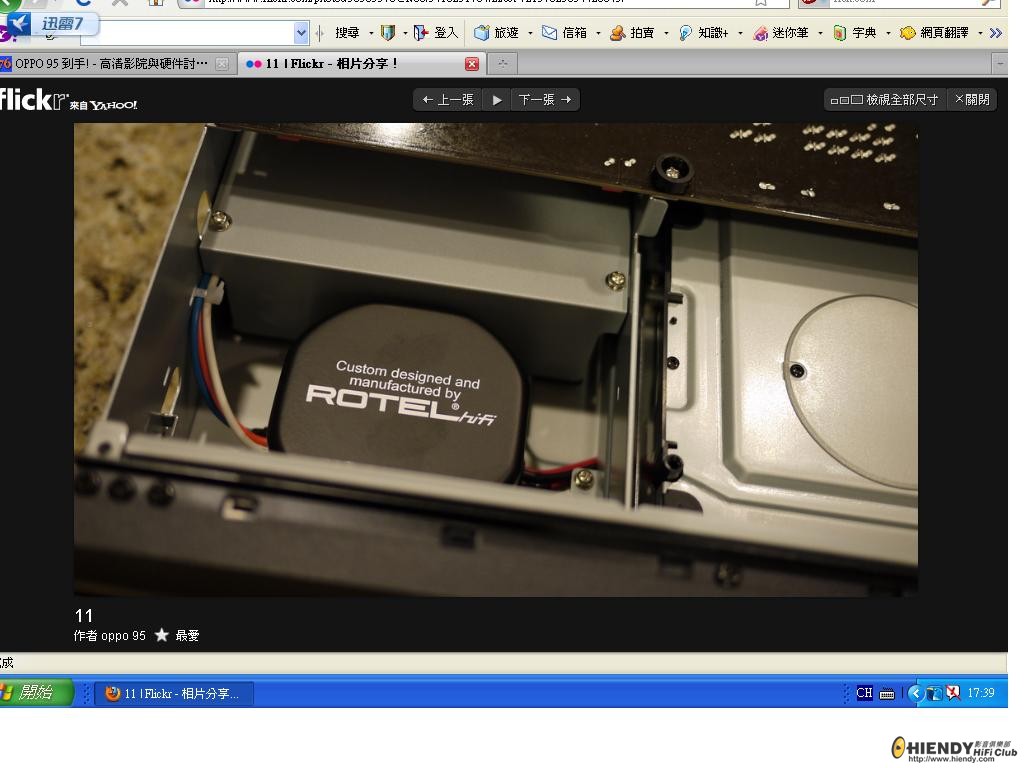This screenshot has height=768, width=1024.
Task: Click the network tray icon
Action: (x=935, y=693)
